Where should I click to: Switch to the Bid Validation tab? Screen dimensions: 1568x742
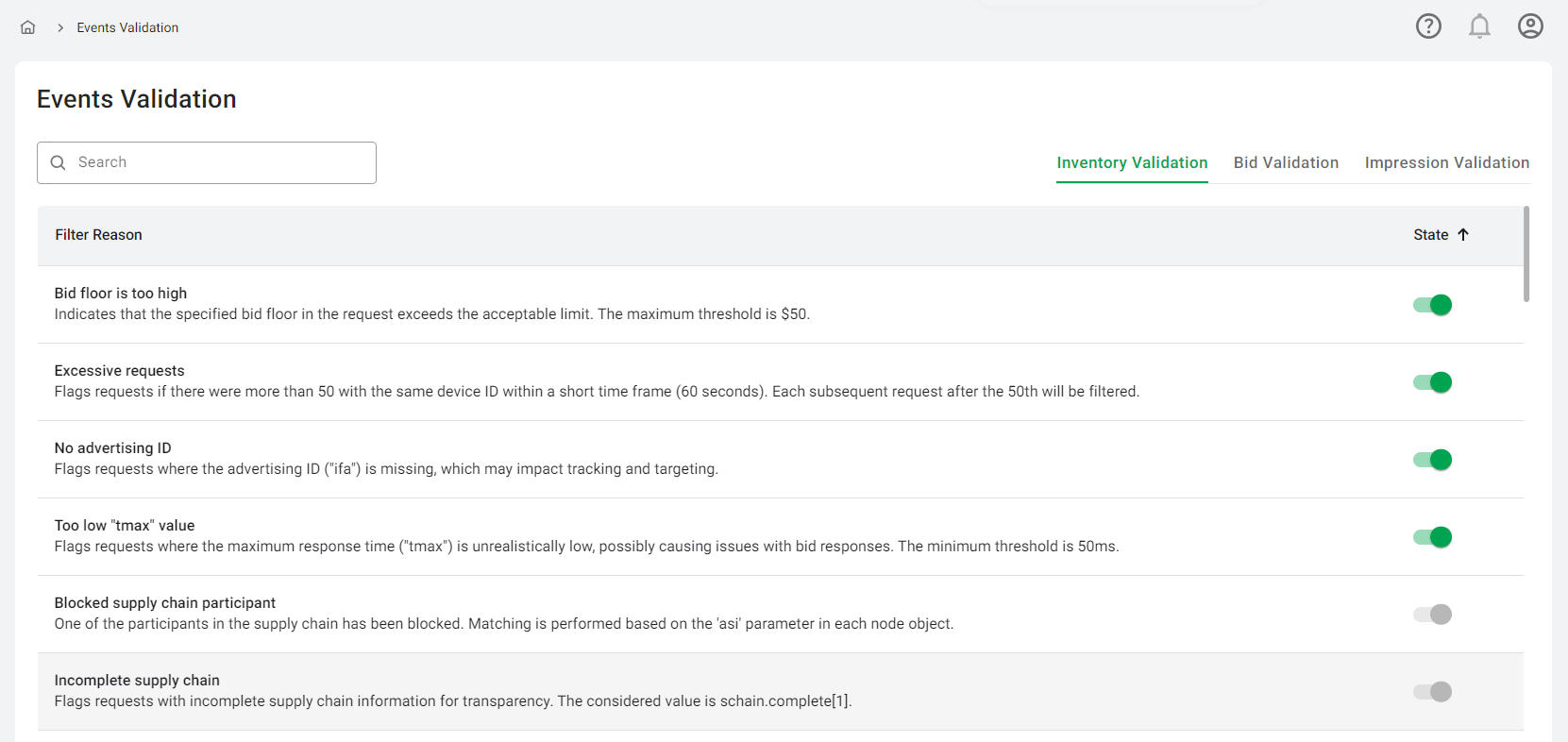[1286, 162]
